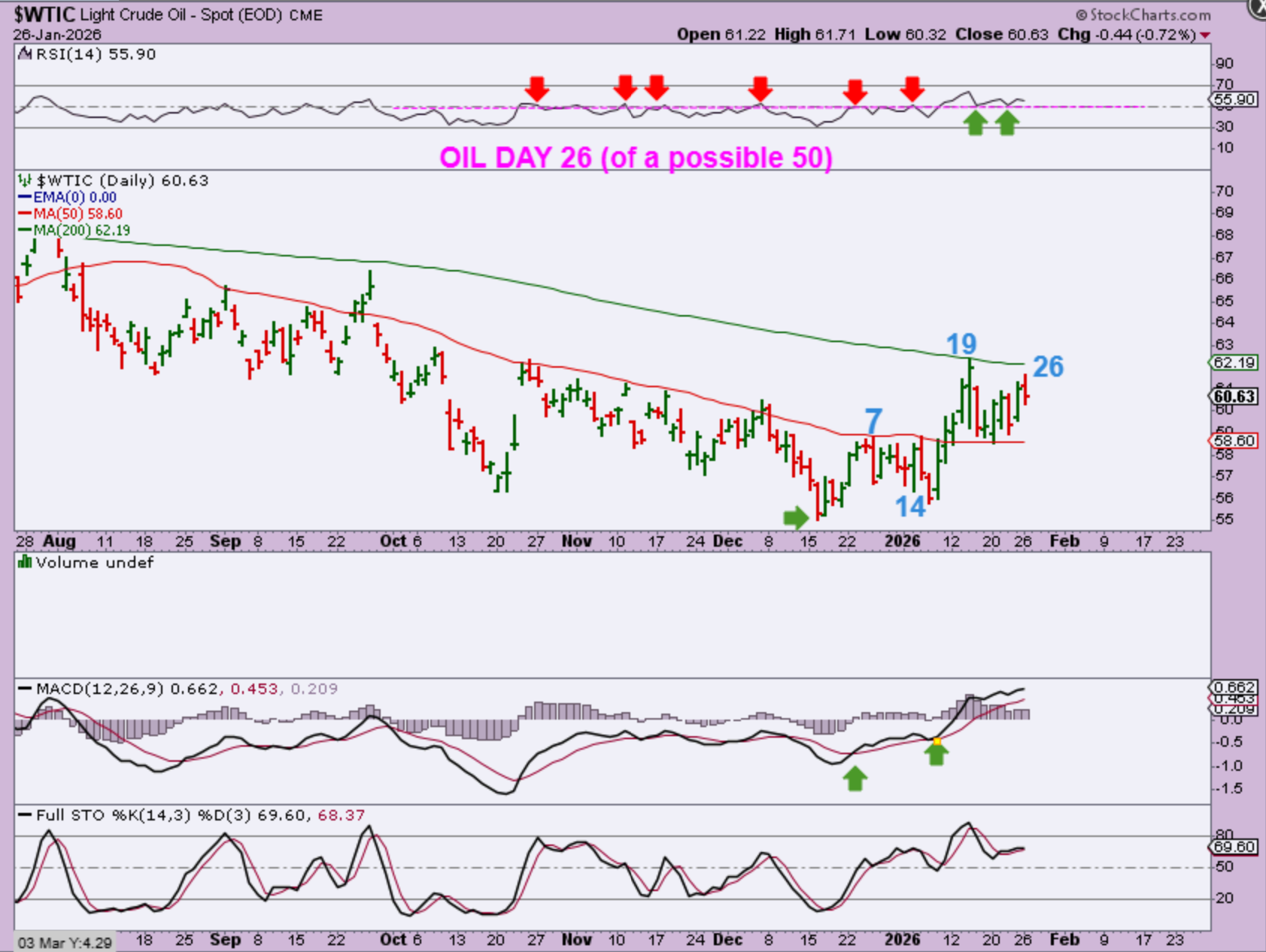Click the red down triangle after Chg value
This screenshot has width=1266, height=952.
pyautogui.click(x=1205, y=35)
